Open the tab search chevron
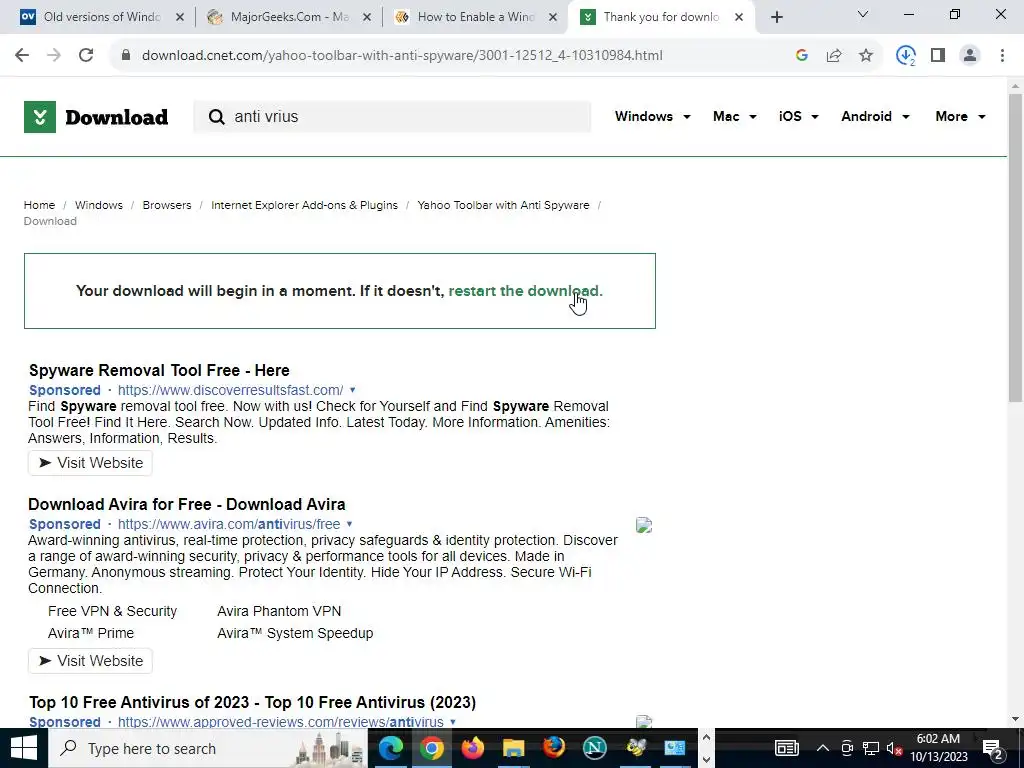Screen dimensions: 1024x768 click(x=863, y=14)
